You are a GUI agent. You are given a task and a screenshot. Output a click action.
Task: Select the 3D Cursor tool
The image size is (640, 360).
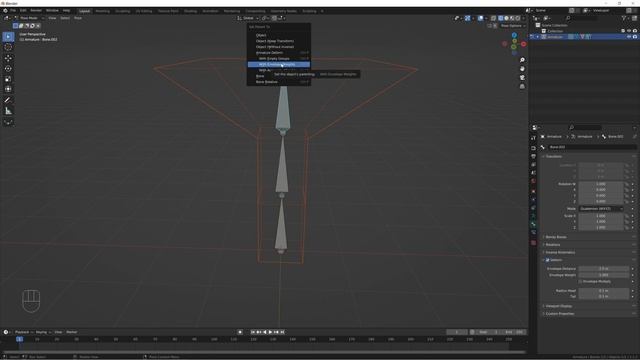pyautogui.click(x=8, y=47)
